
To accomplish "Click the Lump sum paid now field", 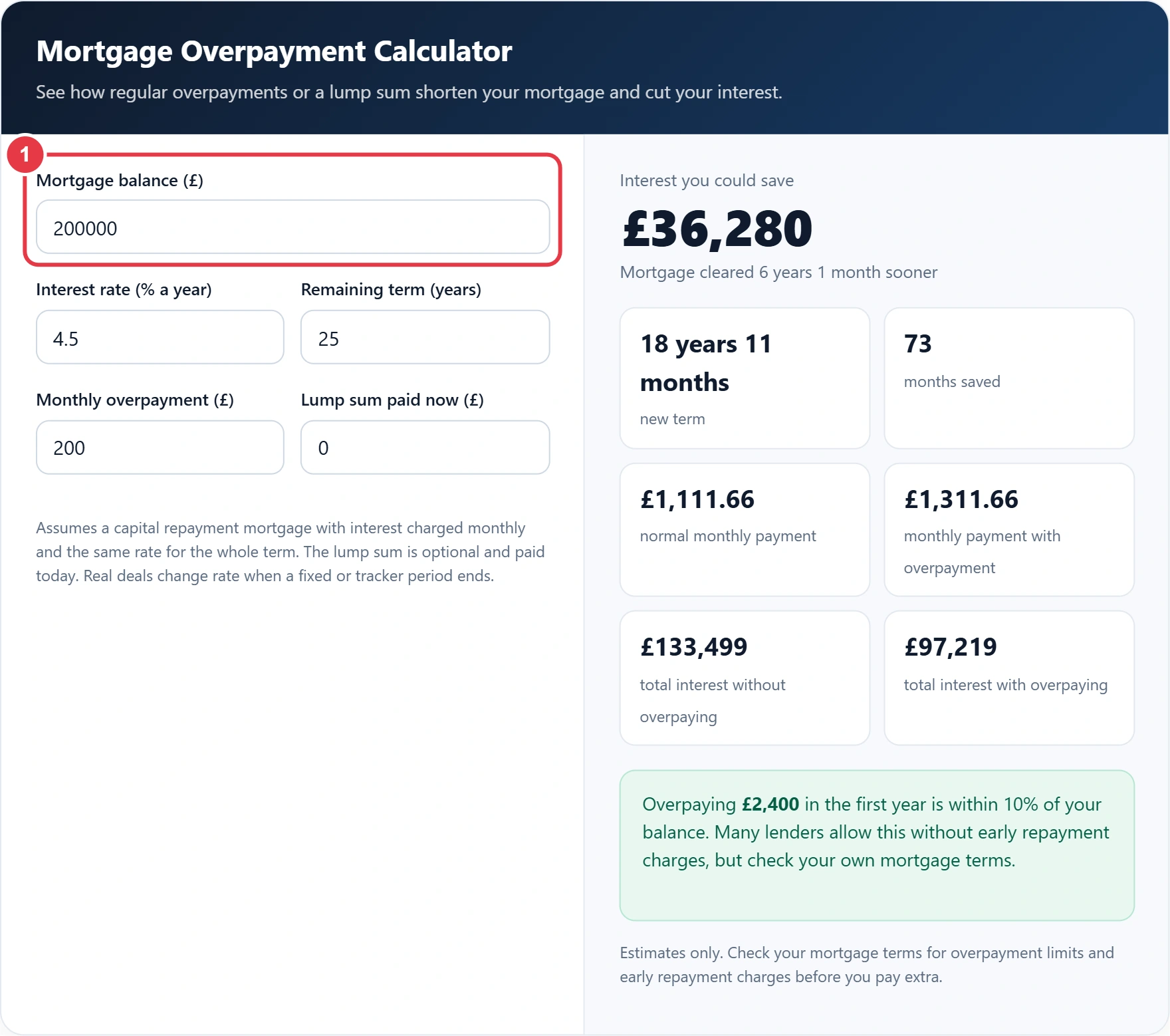I will [x=425, y=448].
